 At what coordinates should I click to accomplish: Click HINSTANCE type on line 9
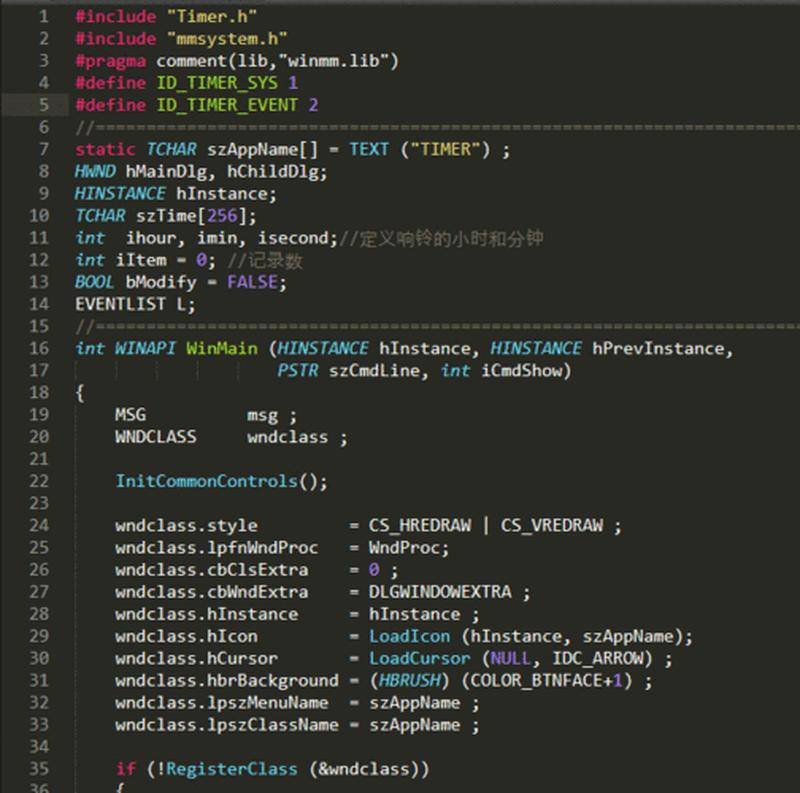120,193
